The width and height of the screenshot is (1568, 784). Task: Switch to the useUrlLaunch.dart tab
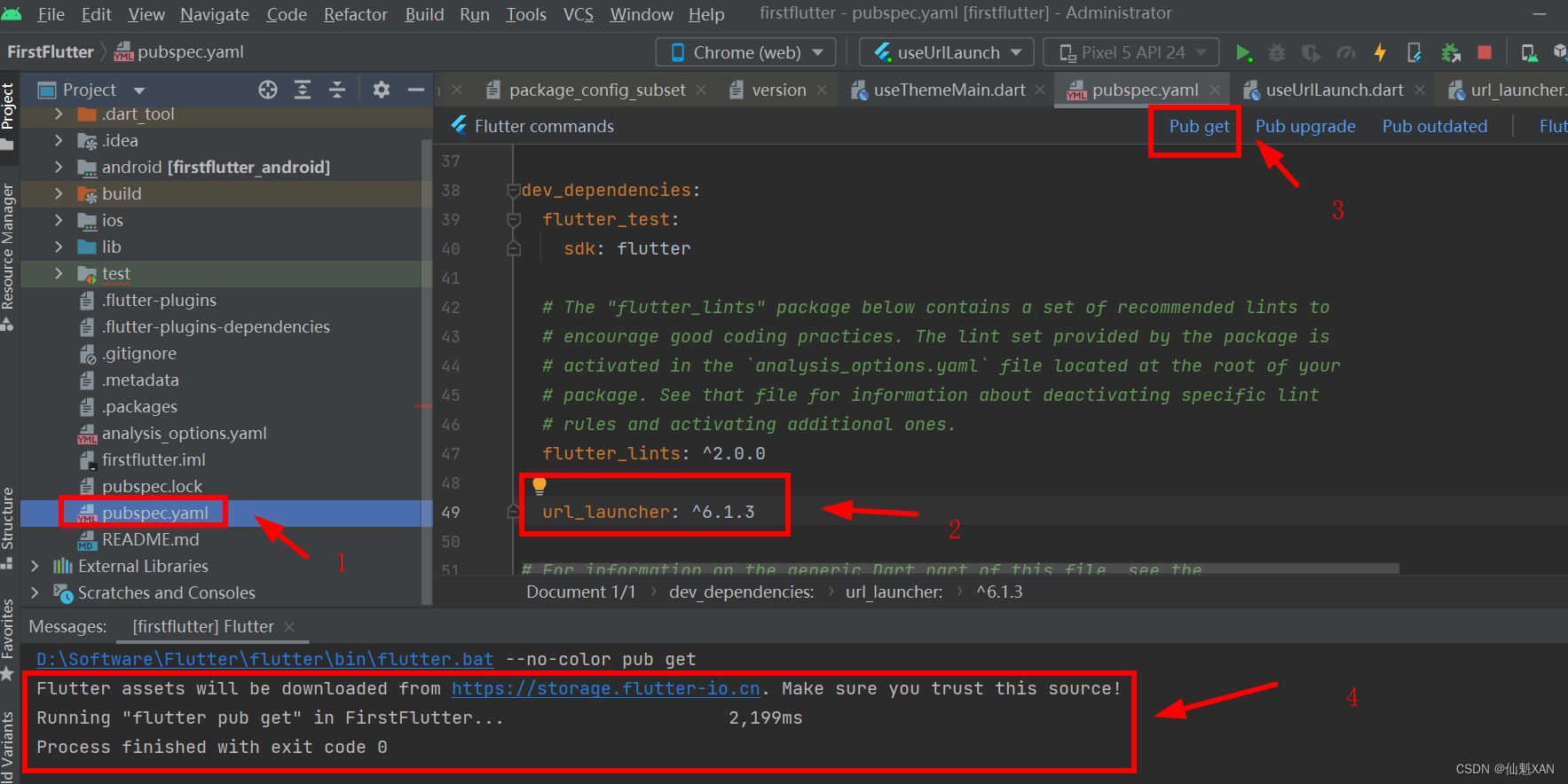[1334, 90]
